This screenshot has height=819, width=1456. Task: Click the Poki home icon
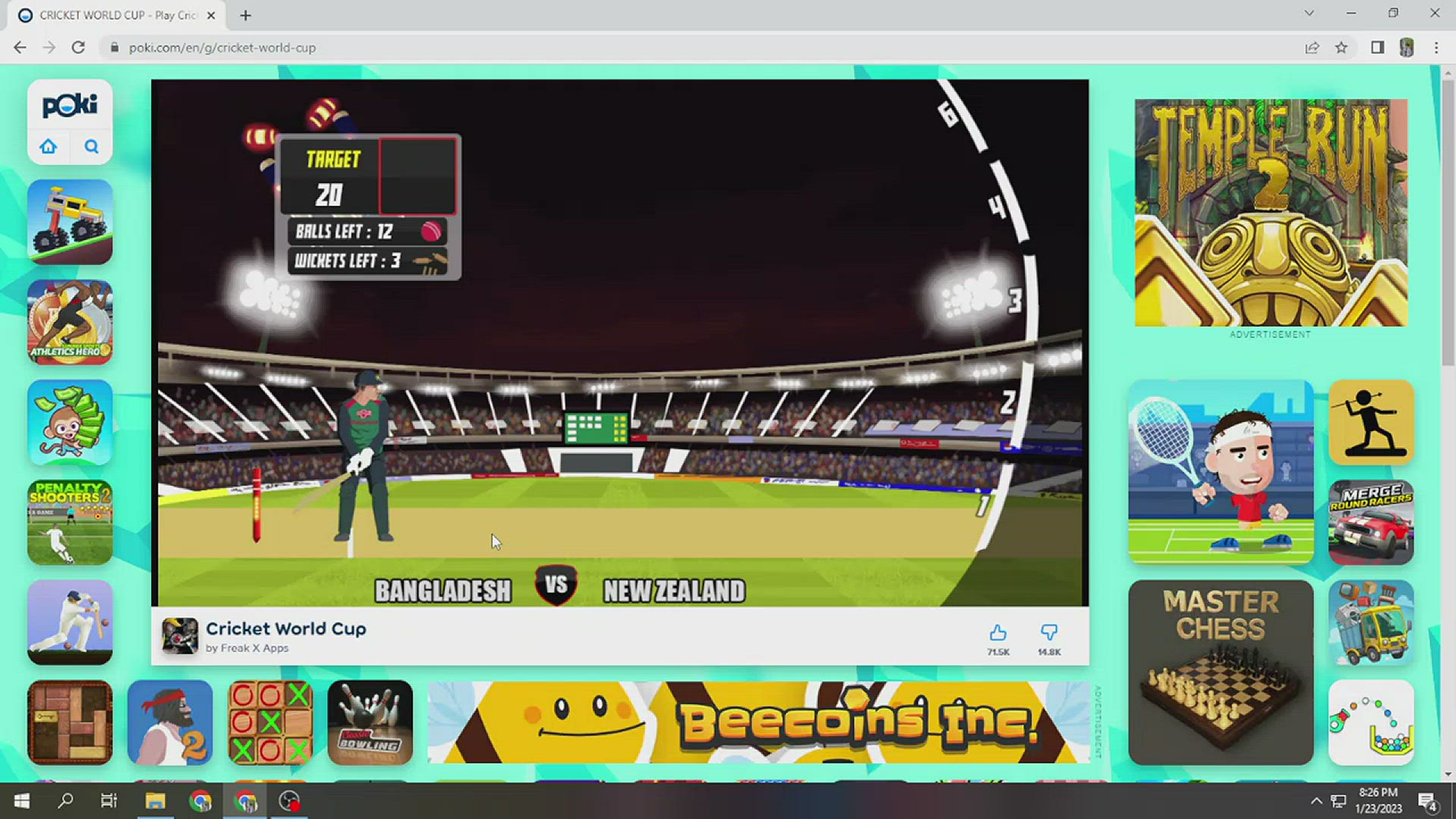tap(49, 146)
